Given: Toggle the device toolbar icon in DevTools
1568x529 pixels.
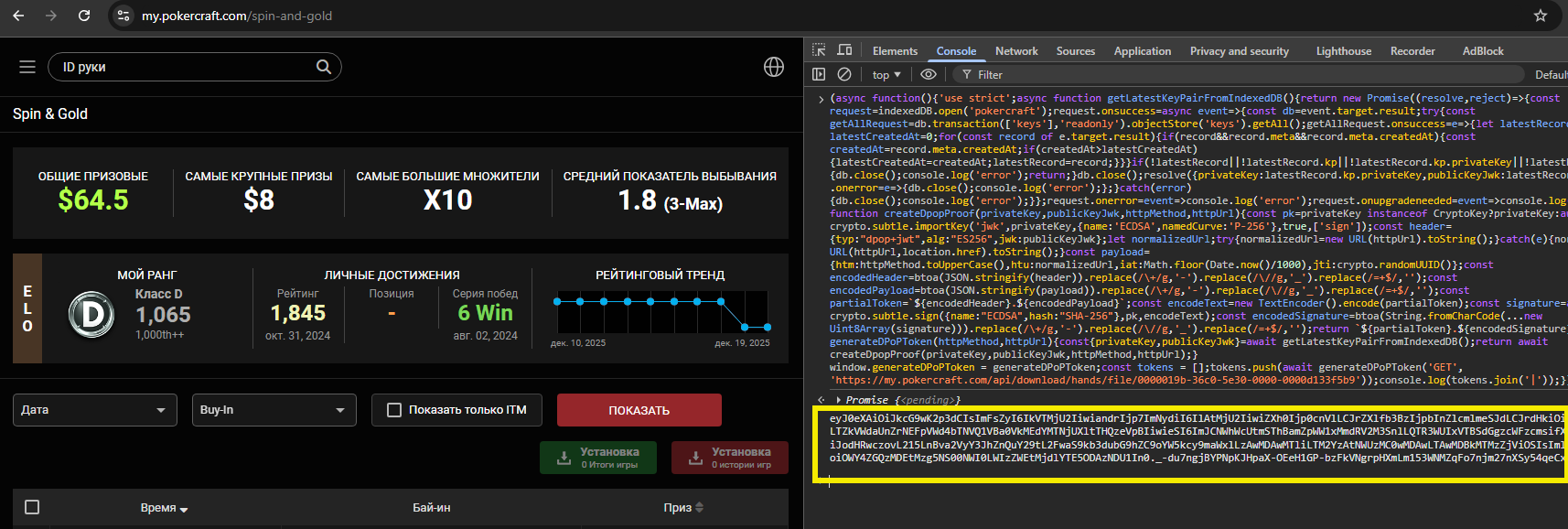Looking at the screenshot, I should point(844,50).
